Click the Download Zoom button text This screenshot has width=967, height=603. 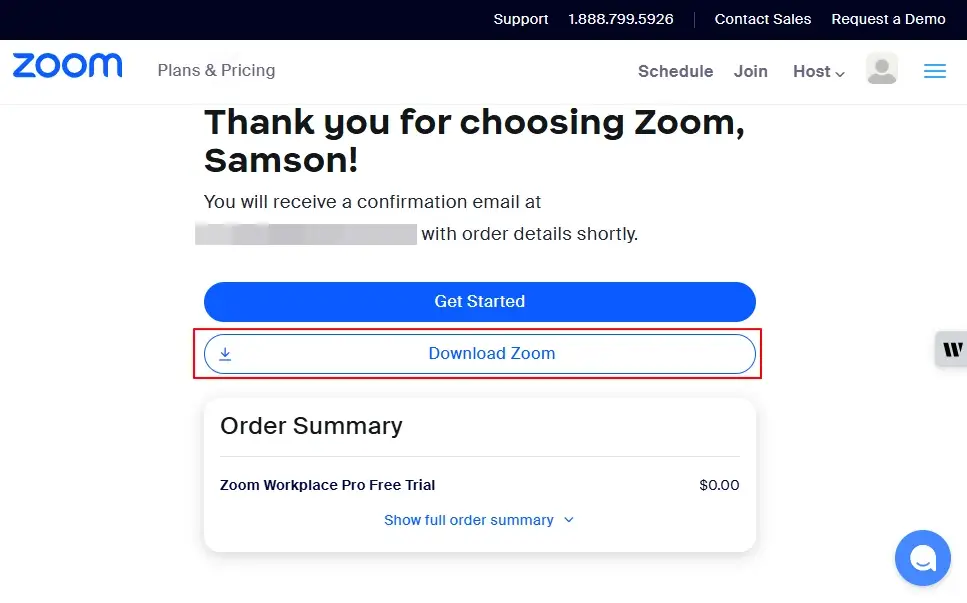click(x=491, y=354)
